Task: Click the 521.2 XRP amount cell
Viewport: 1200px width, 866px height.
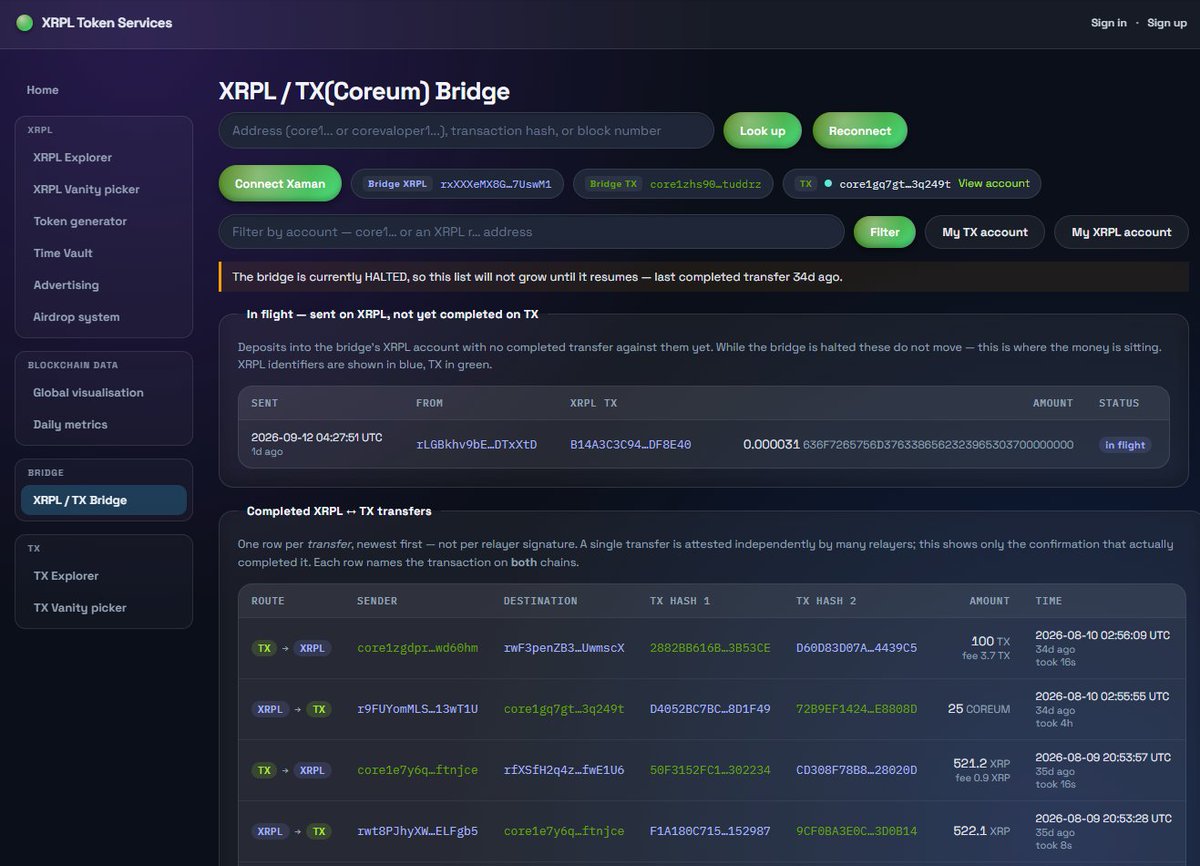Action: coord(981,763)
